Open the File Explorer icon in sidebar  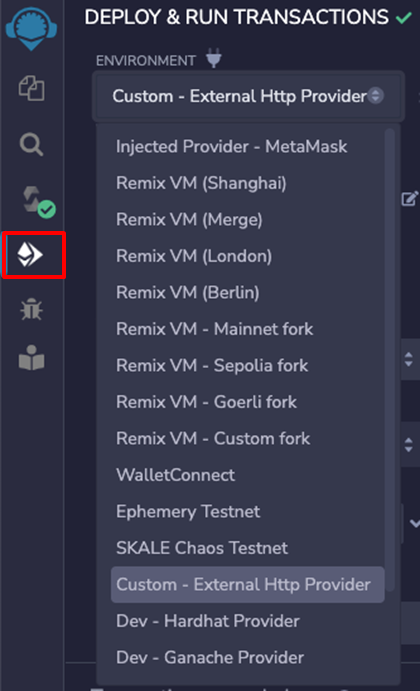click(31, 88)
